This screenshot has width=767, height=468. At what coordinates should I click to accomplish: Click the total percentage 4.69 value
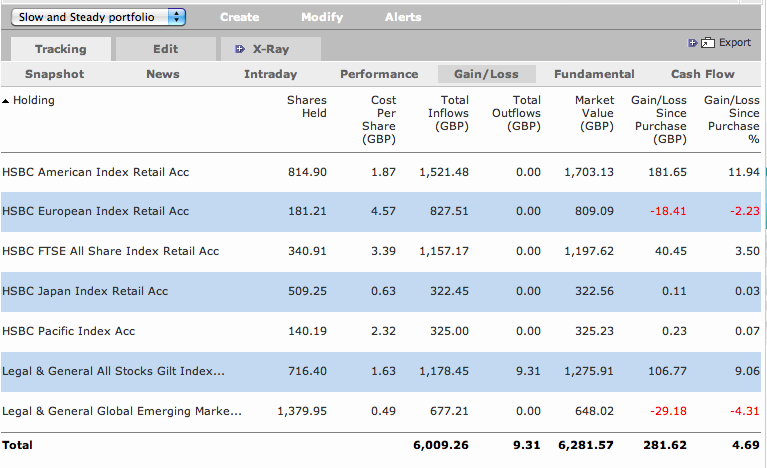click(746, 446)
